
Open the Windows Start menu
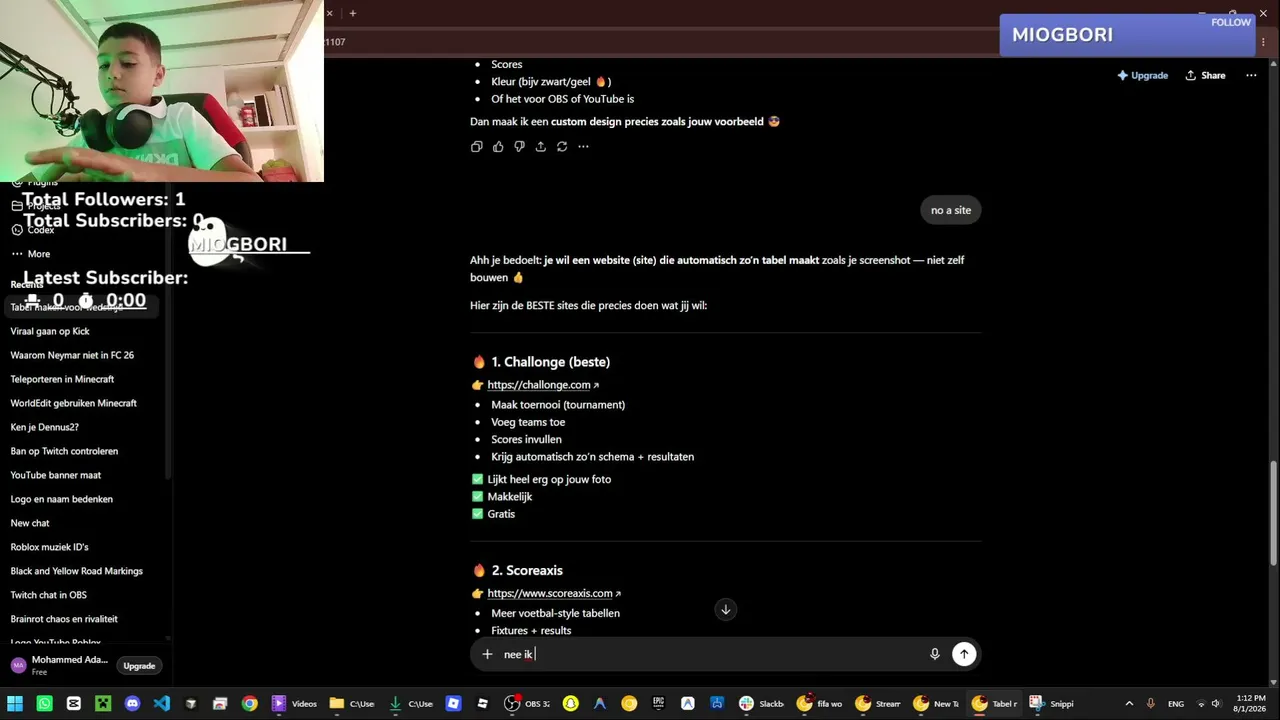pos(15,704)
